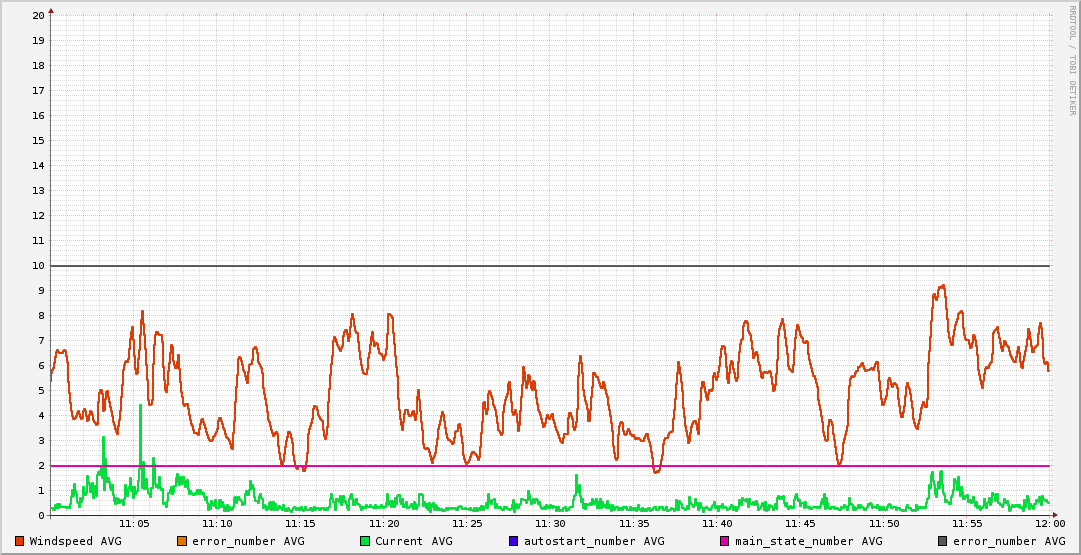Click the 20 value on the y-axis
The image size is (1081, 555).
tap(38, 15)
